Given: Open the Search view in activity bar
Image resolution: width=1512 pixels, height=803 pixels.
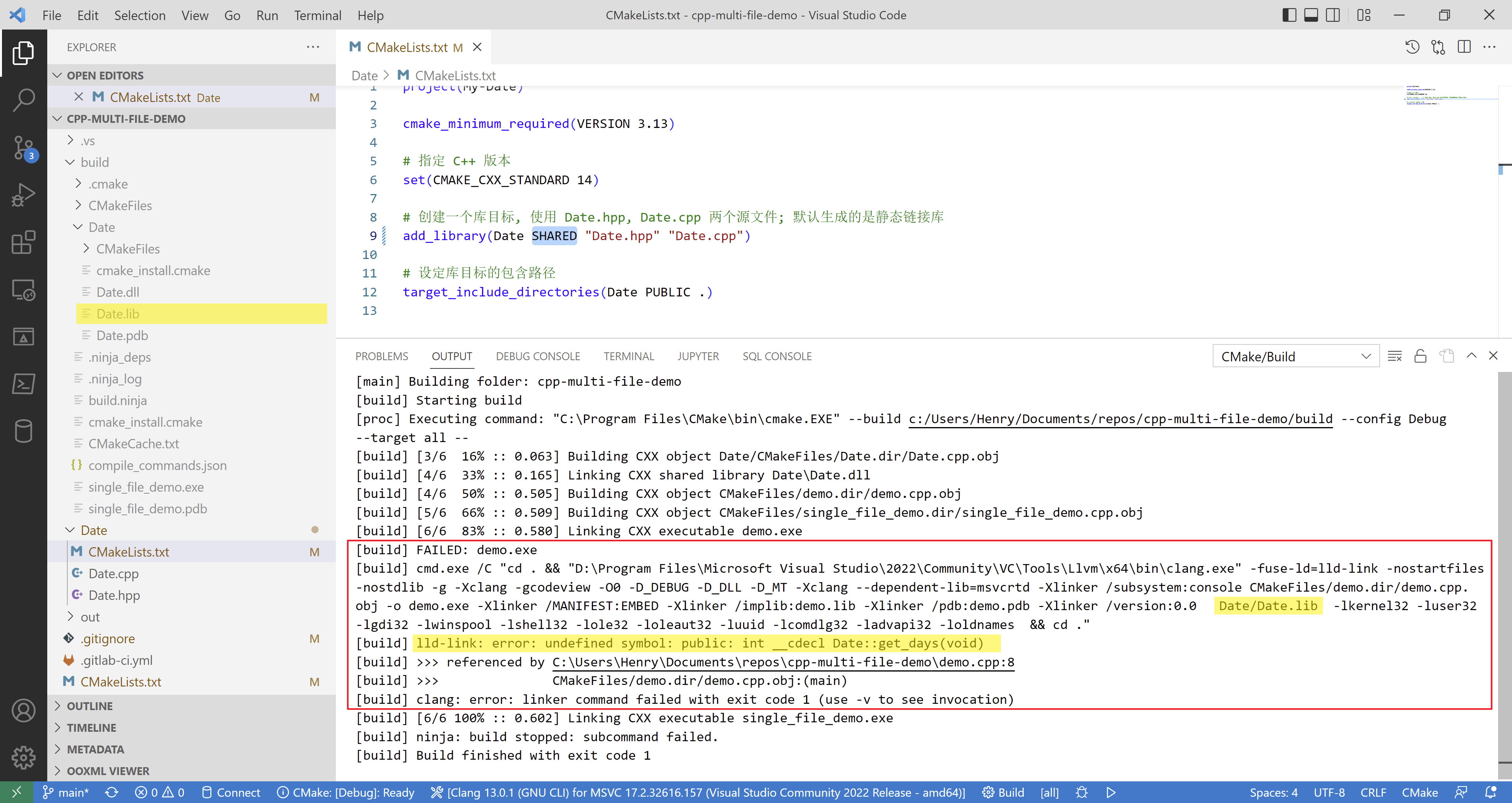Looking at the screenshot, I should pyautogui.click(x=24, y=100).
